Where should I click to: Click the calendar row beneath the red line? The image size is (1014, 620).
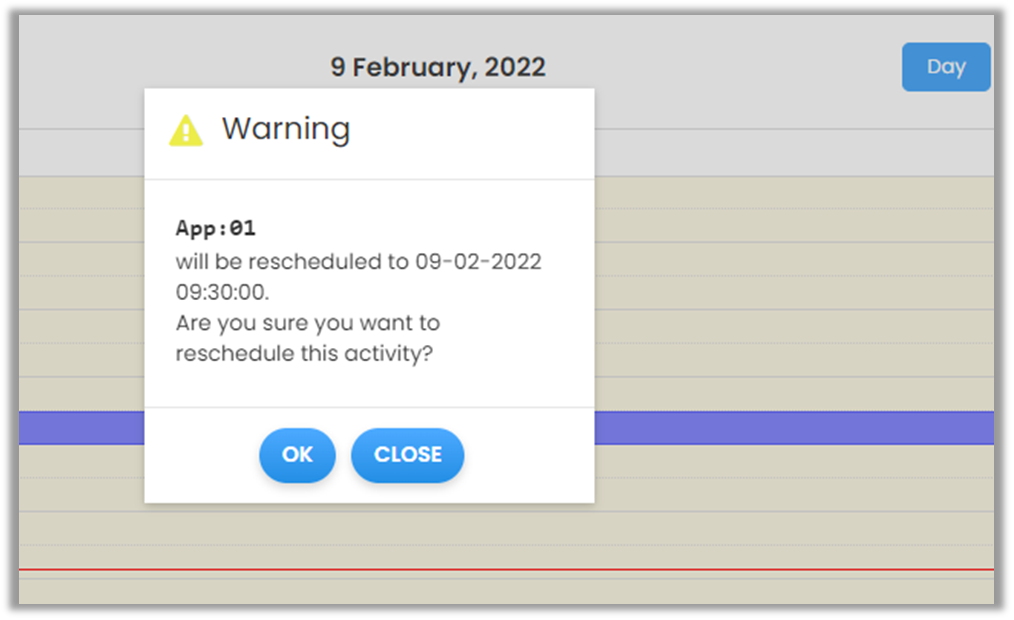coord(500,590)
